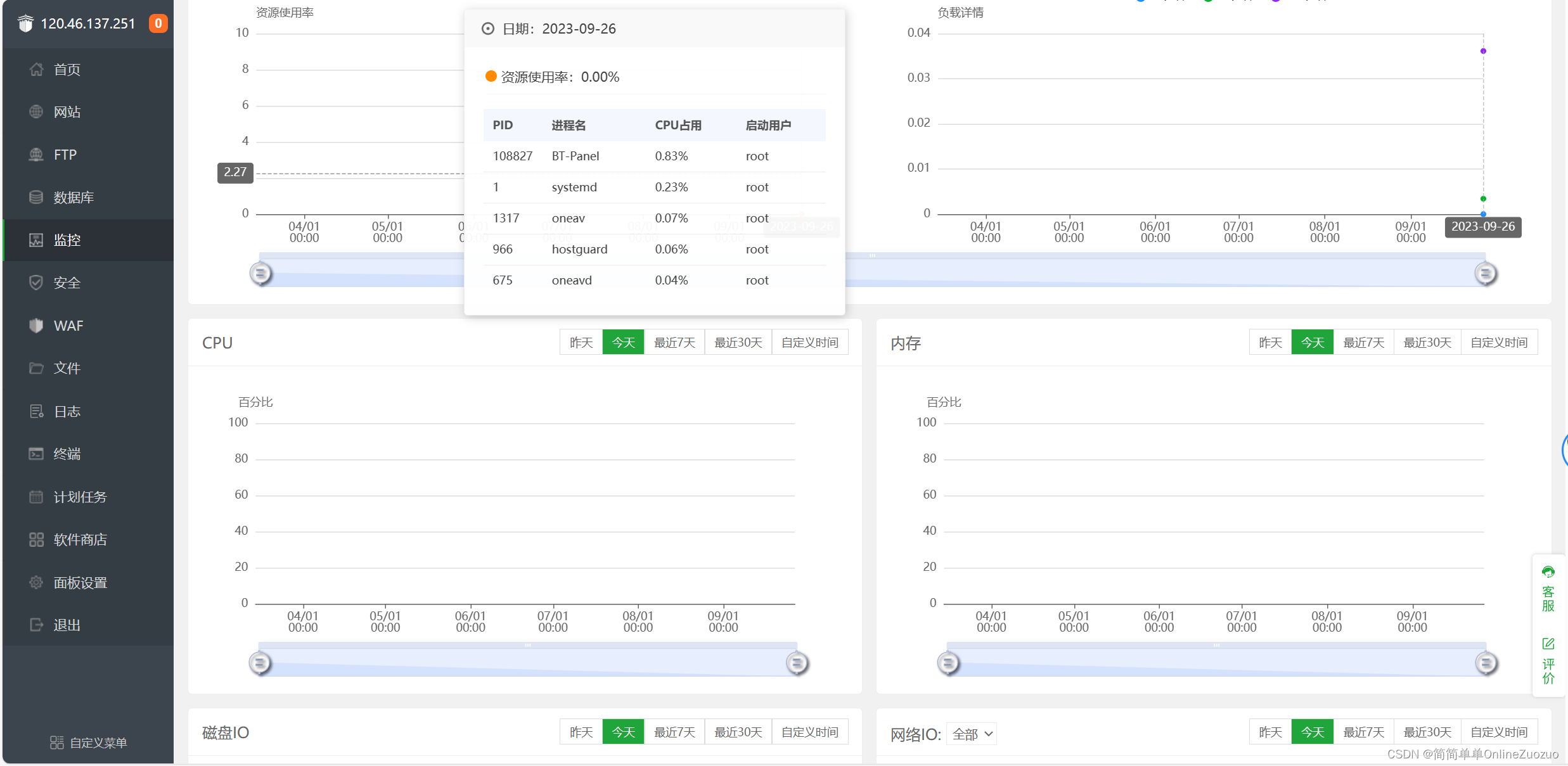The height and width of the screenshot is (766, 1568).
Task: Click right zoom handle of 负载详情 chart
Action: point(1486,274)
